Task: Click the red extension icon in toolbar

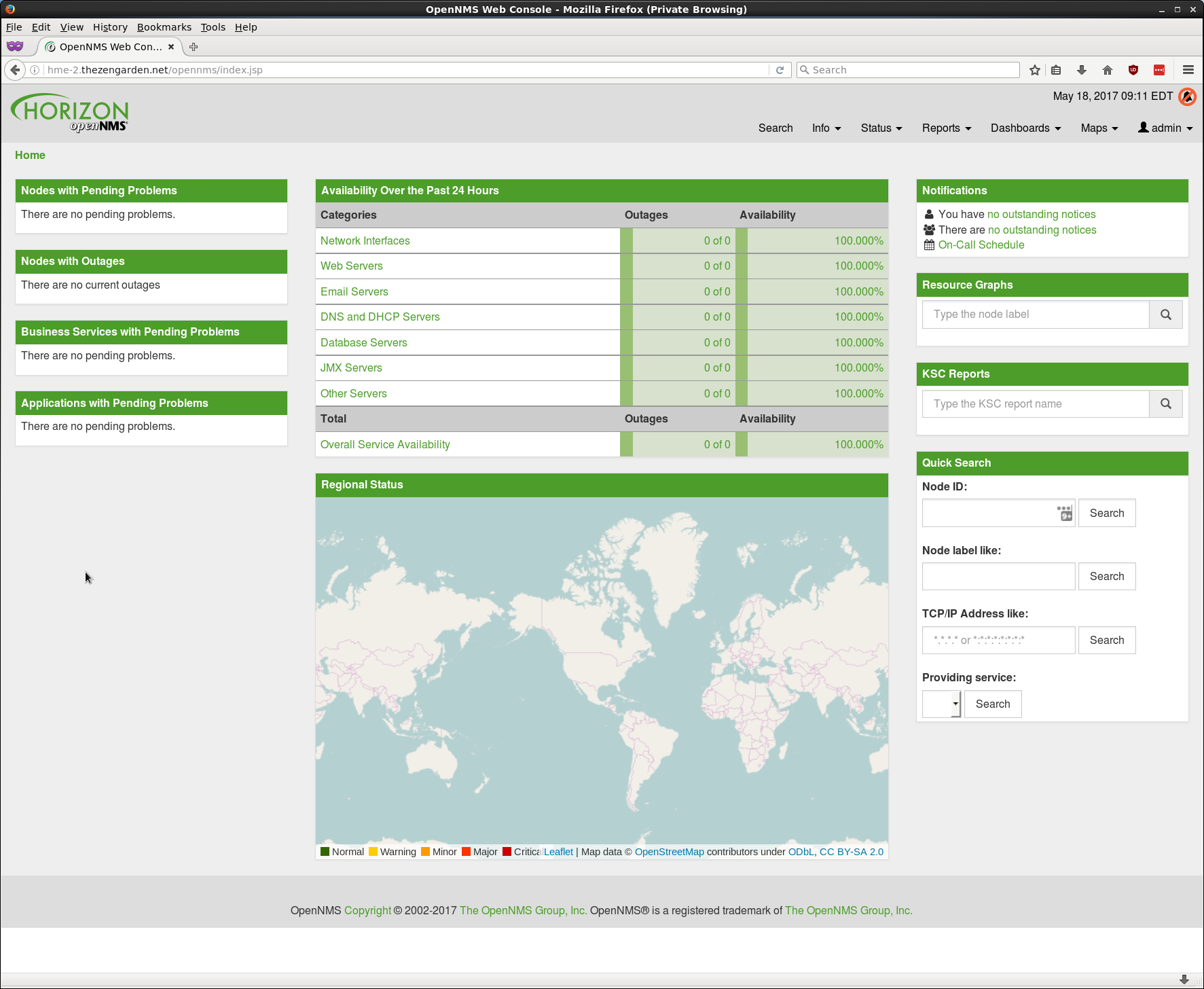Action: 1159,70
